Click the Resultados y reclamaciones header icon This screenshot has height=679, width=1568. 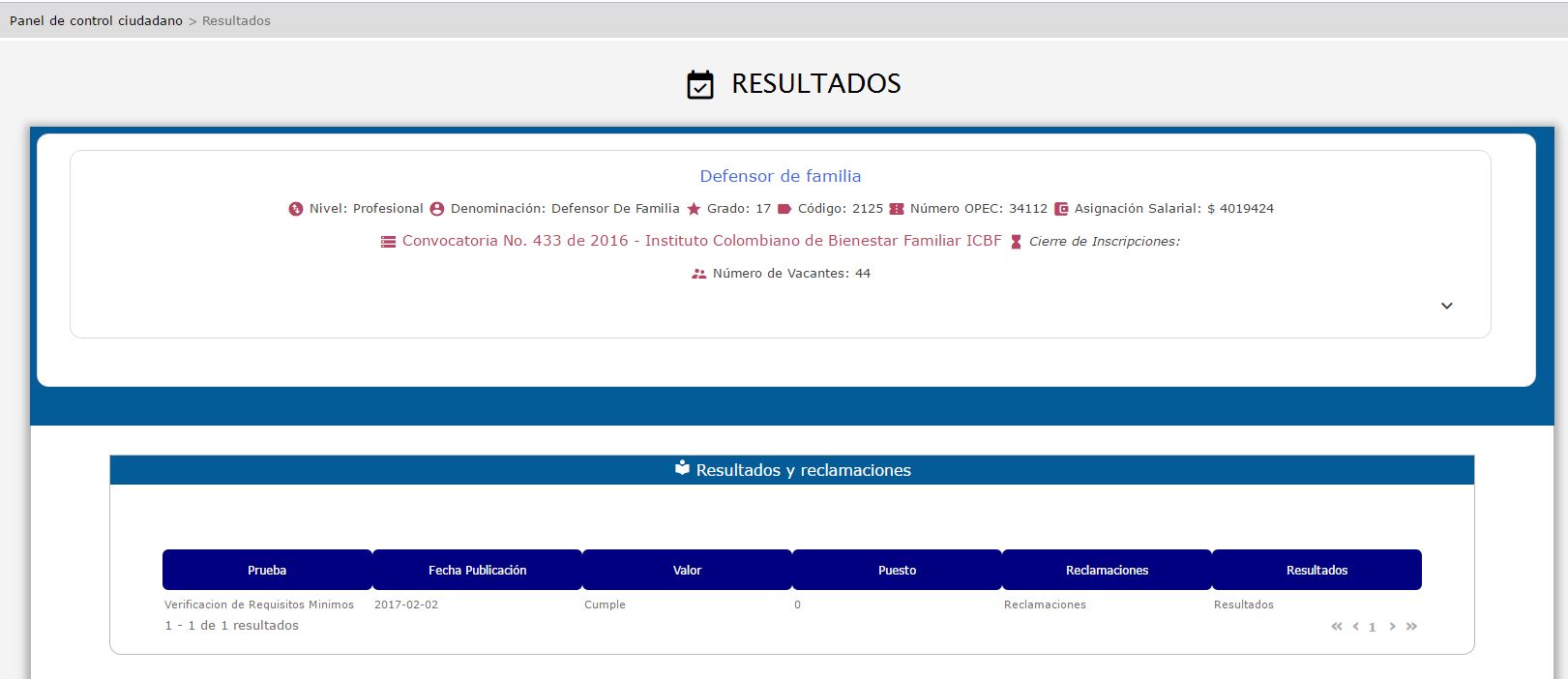[682, 469]
